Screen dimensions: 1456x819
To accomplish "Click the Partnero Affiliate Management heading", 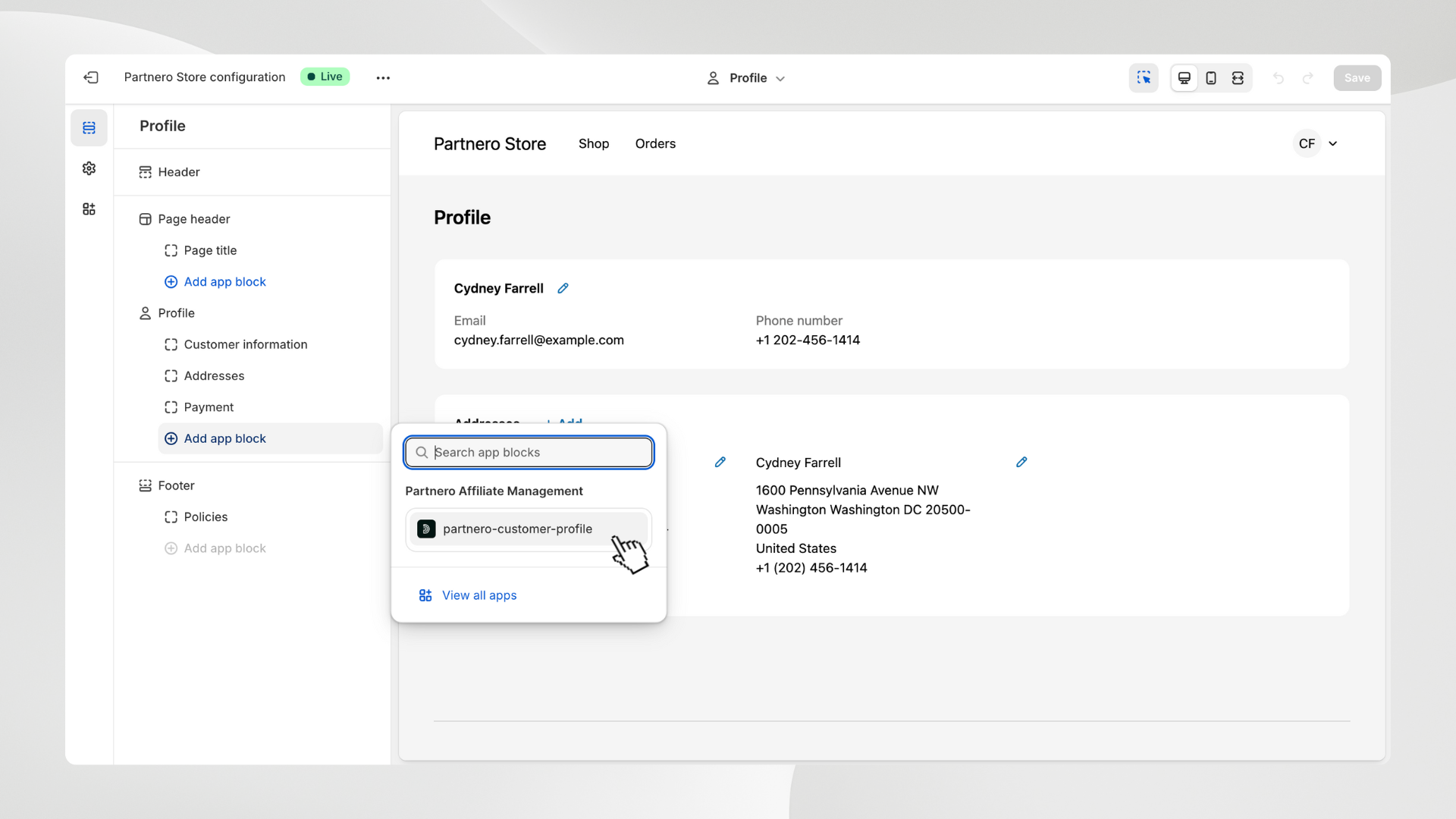I will 494,491.
